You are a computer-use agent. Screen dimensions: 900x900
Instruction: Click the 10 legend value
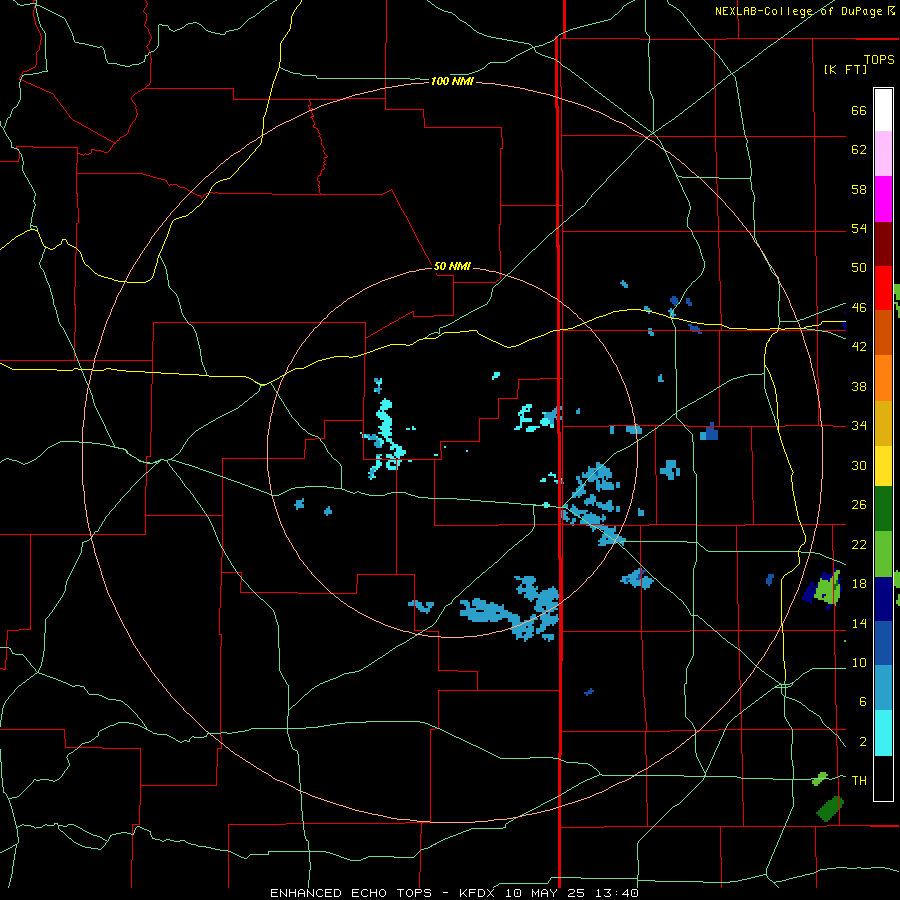point(859,663)
